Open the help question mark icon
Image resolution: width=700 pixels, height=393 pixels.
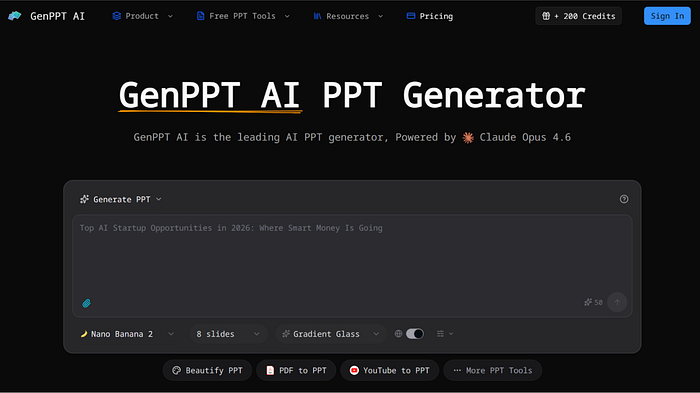point(624,199)
